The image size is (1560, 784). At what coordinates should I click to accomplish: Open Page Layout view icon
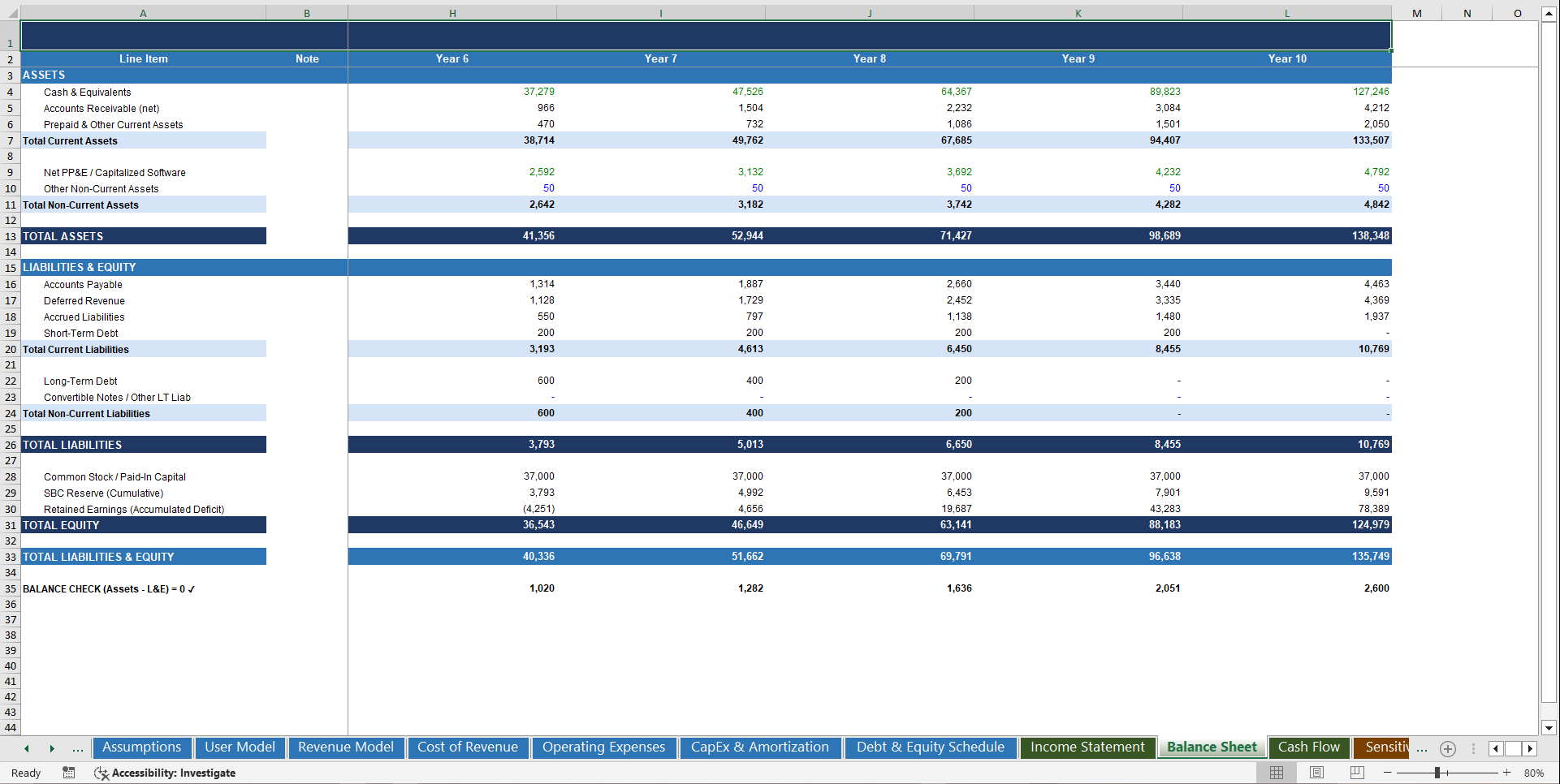1316,772
